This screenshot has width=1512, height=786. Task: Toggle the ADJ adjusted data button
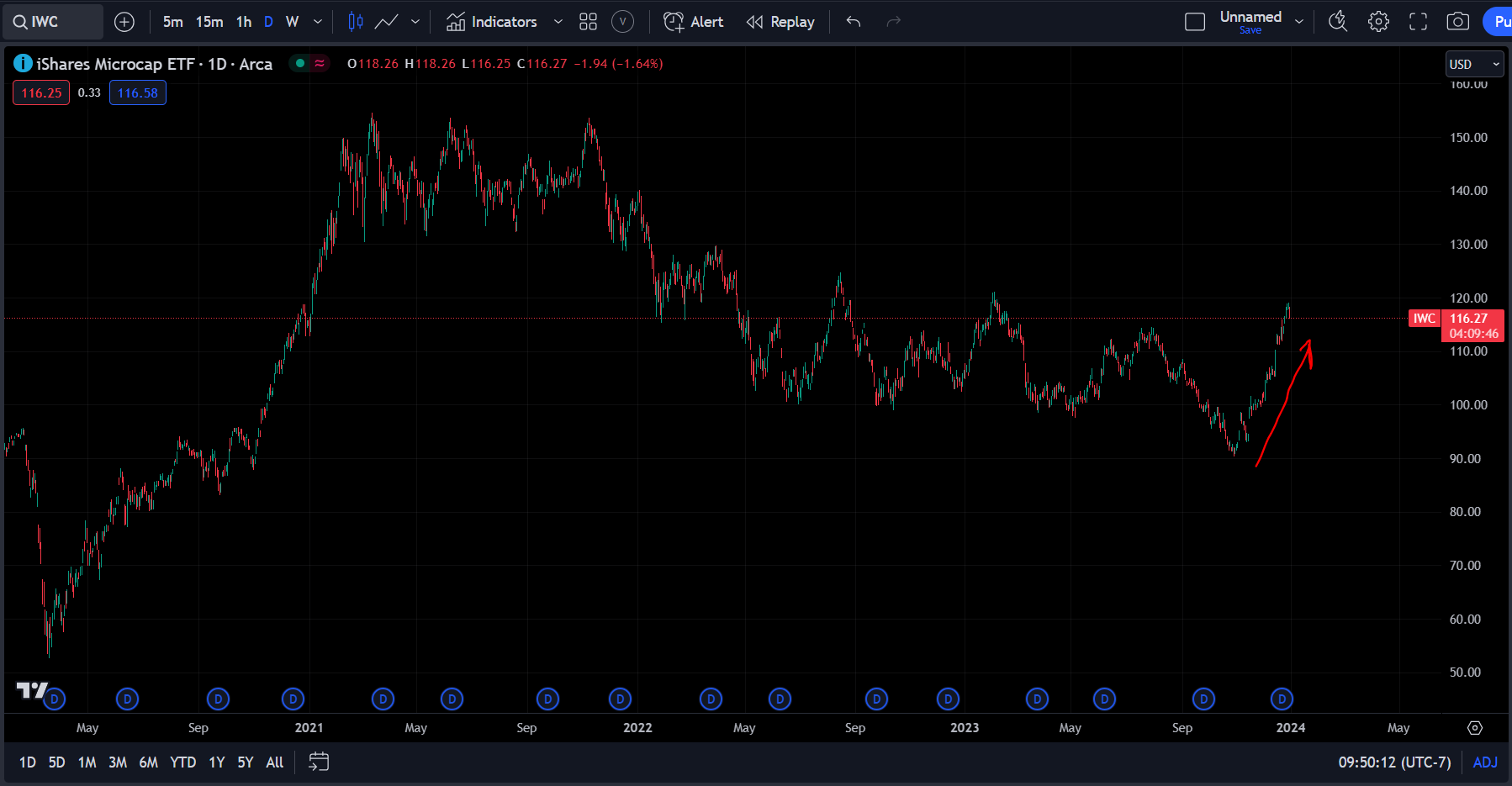(1485, 762)
